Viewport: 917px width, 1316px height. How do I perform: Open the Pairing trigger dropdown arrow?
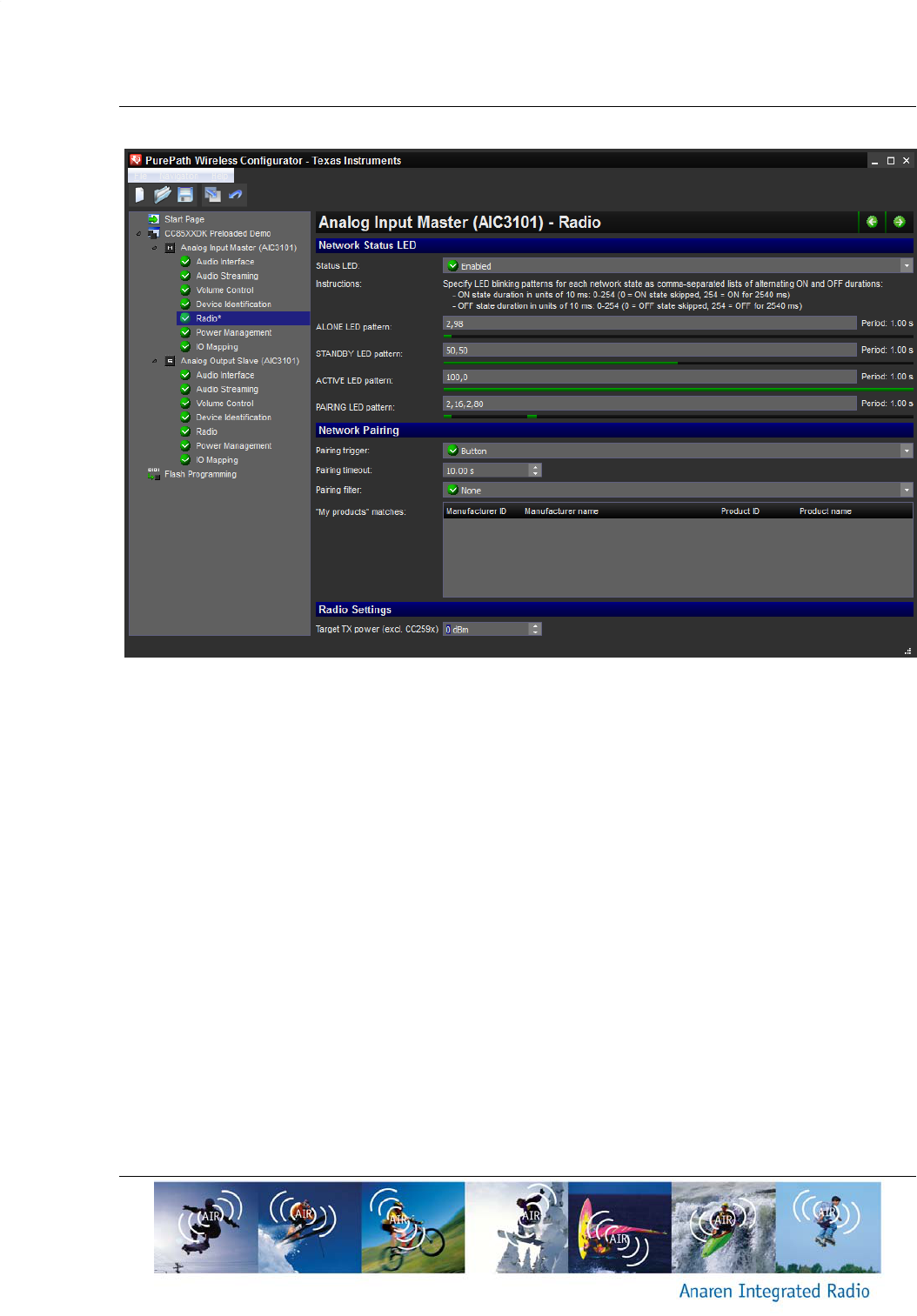click(x=907, y=451)
